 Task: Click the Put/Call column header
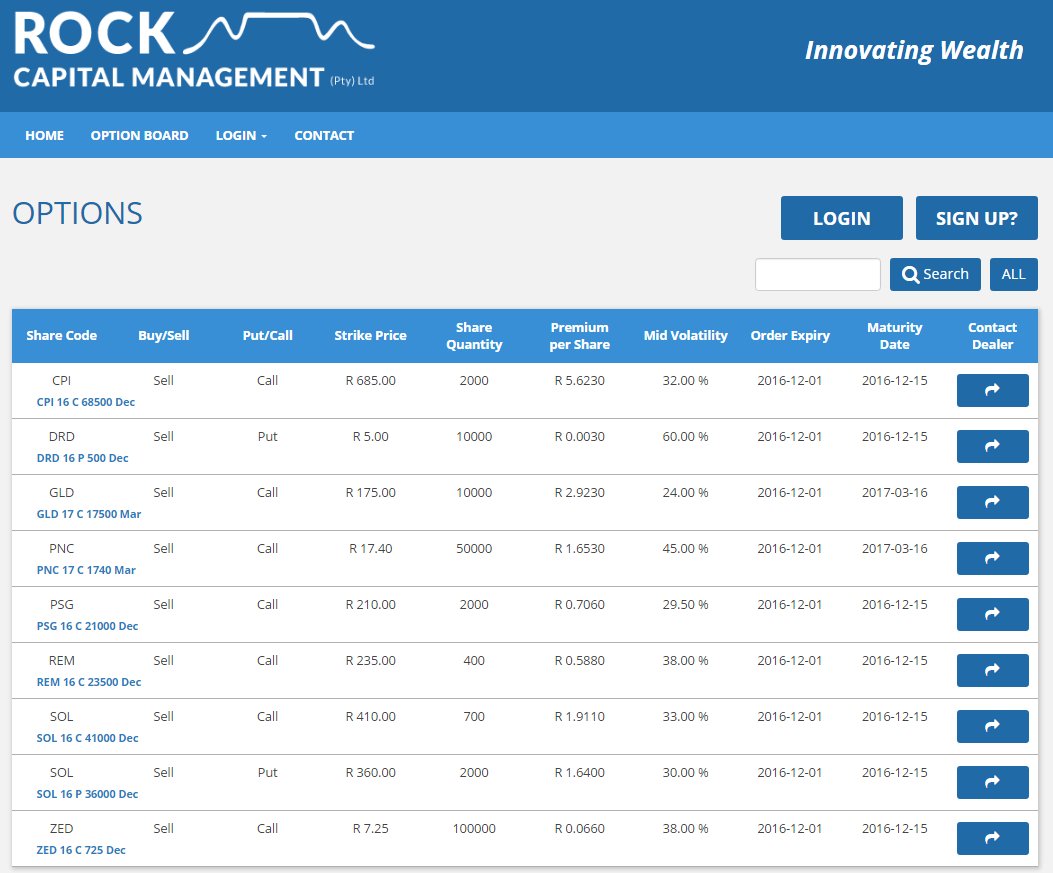[267, 335]
